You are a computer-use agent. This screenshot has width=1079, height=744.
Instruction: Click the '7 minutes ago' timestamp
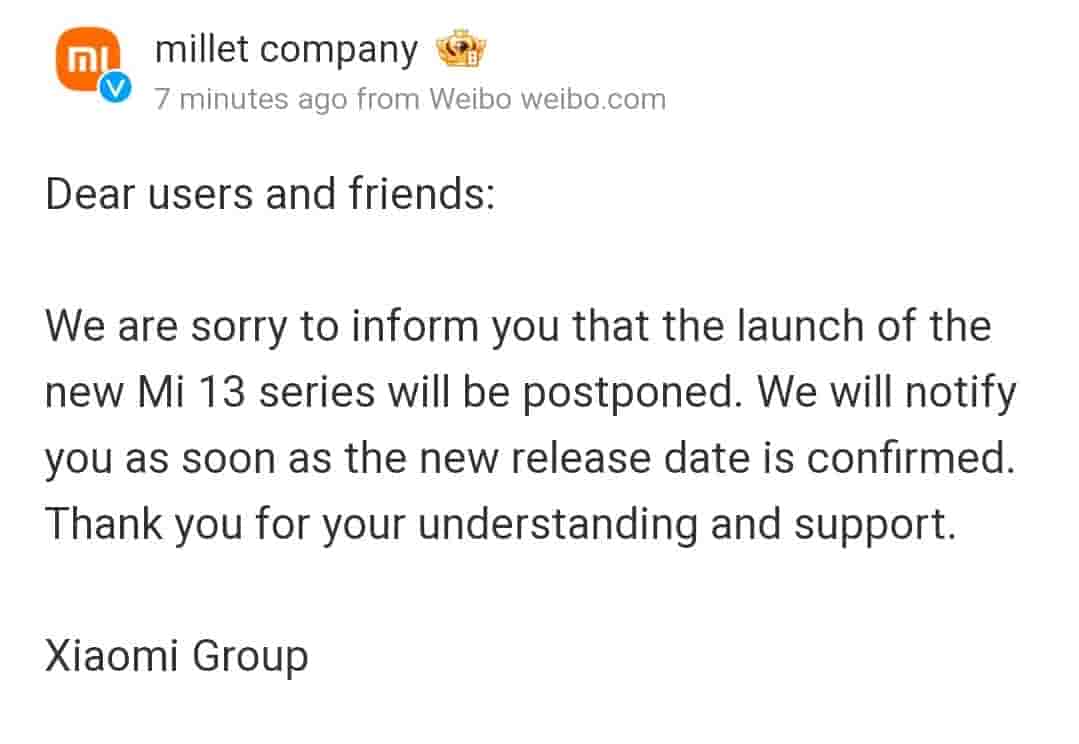(251, 99)
